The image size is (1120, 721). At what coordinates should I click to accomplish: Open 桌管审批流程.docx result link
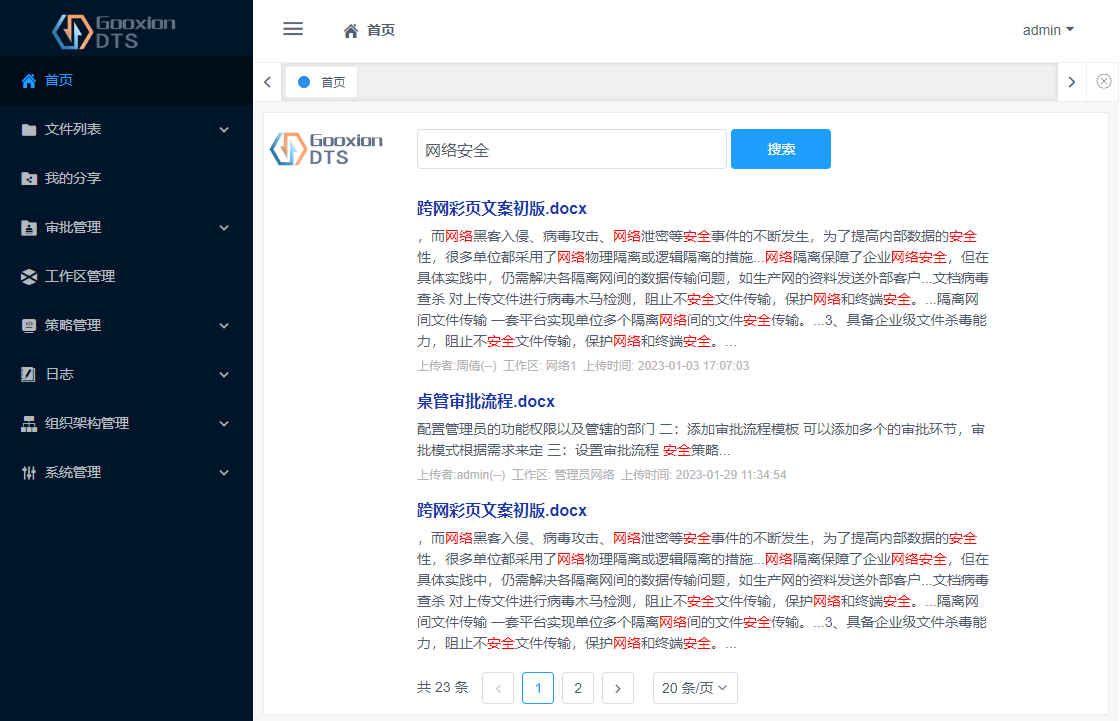click(485, 402)
